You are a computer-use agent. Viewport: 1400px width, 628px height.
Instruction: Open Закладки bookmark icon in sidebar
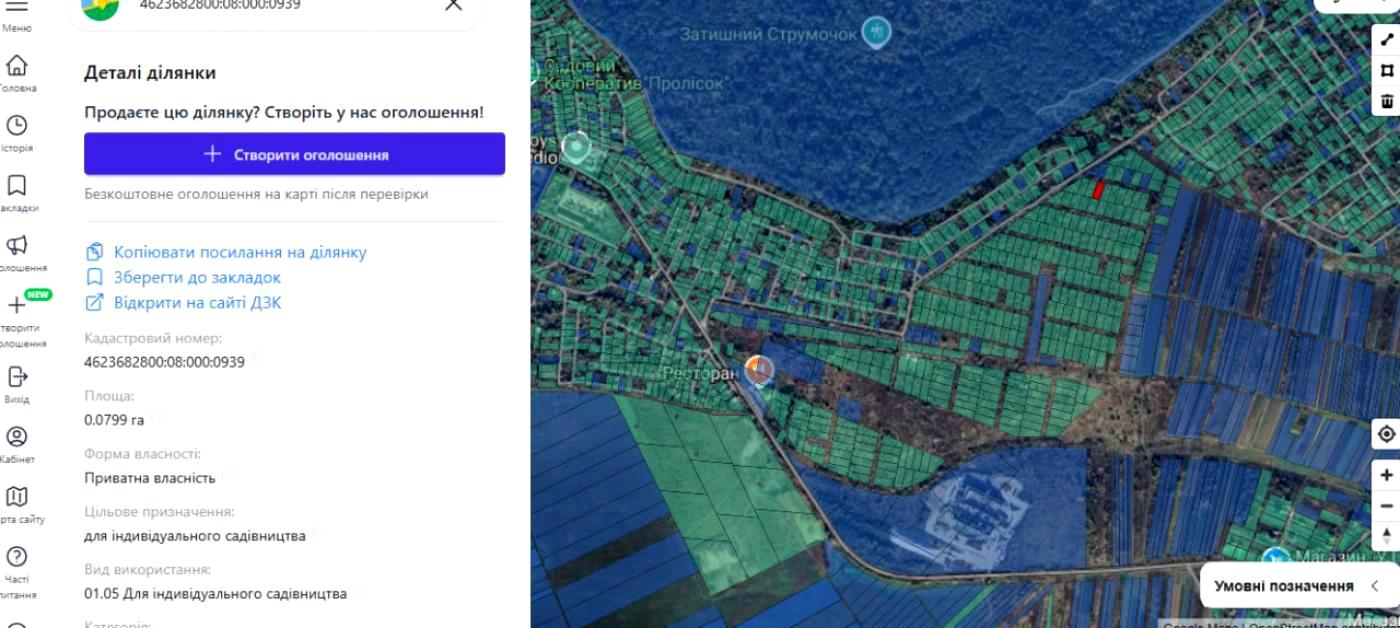click(17, 185)
